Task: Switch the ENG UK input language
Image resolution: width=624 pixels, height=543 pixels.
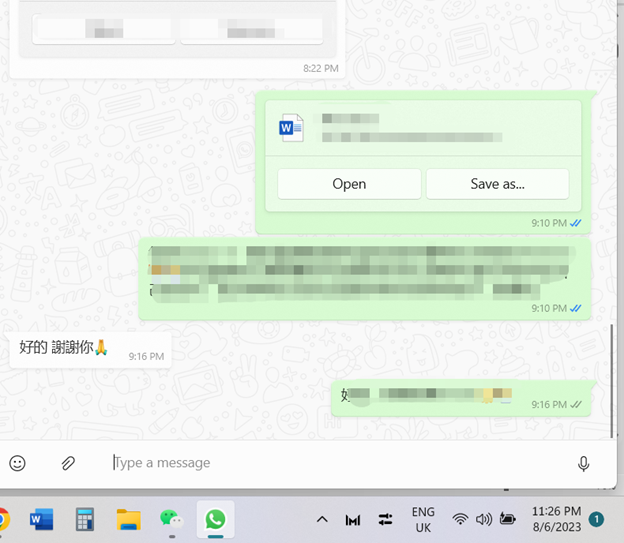Action: coord(423,519)
